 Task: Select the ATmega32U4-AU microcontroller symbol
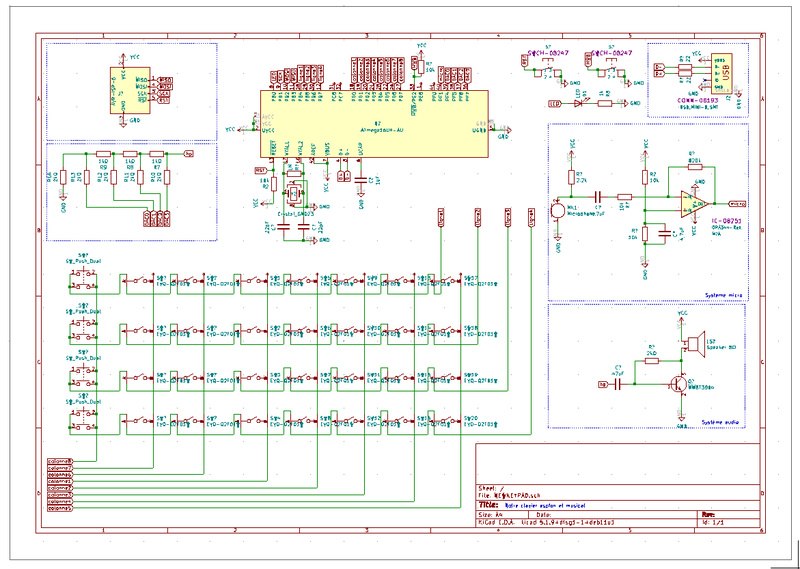[x=372, y=122]
